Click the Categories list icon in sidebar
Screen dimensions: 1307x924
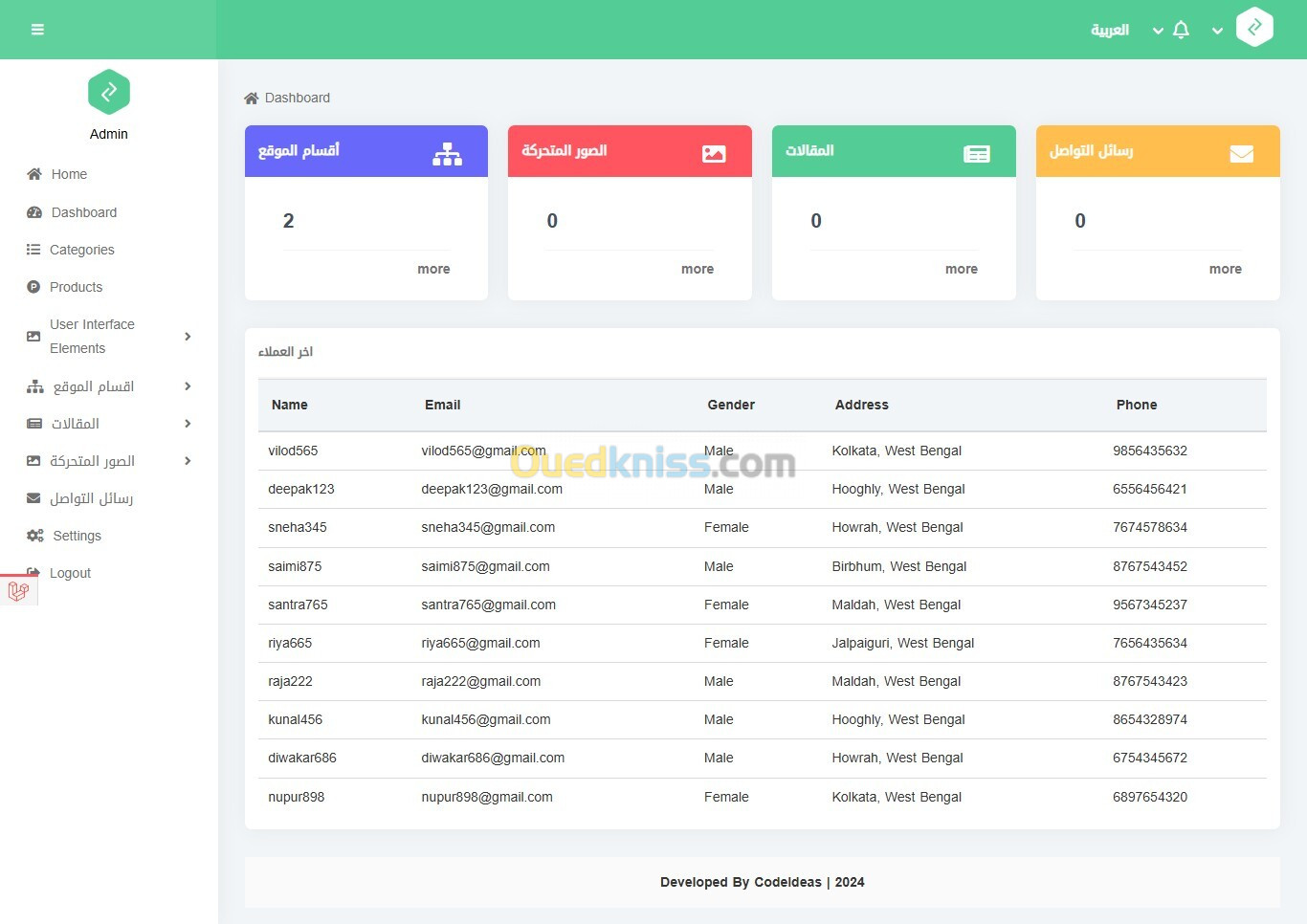(33, 250)
